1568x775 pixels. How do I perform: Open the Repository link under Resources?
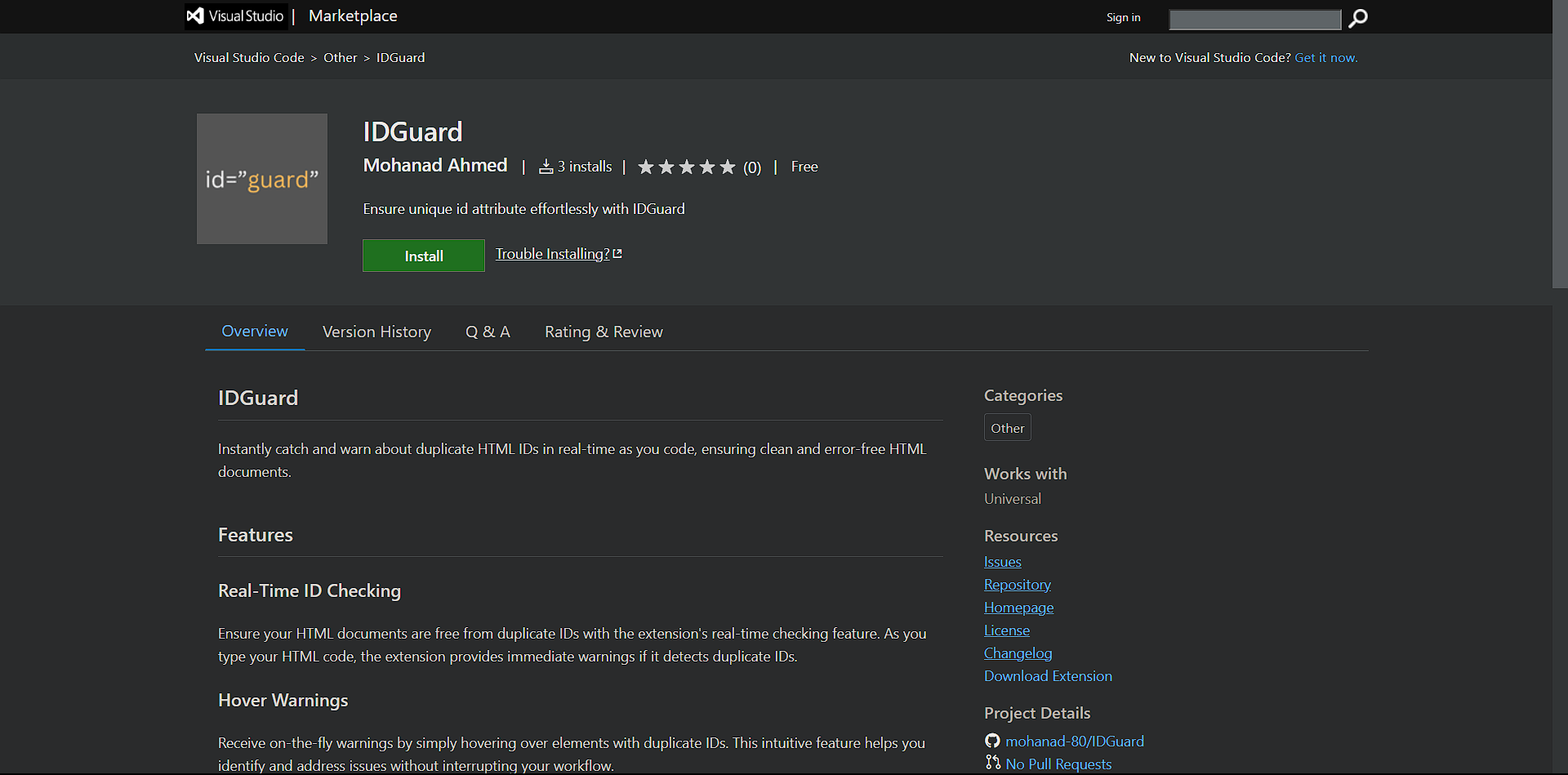1017,584
